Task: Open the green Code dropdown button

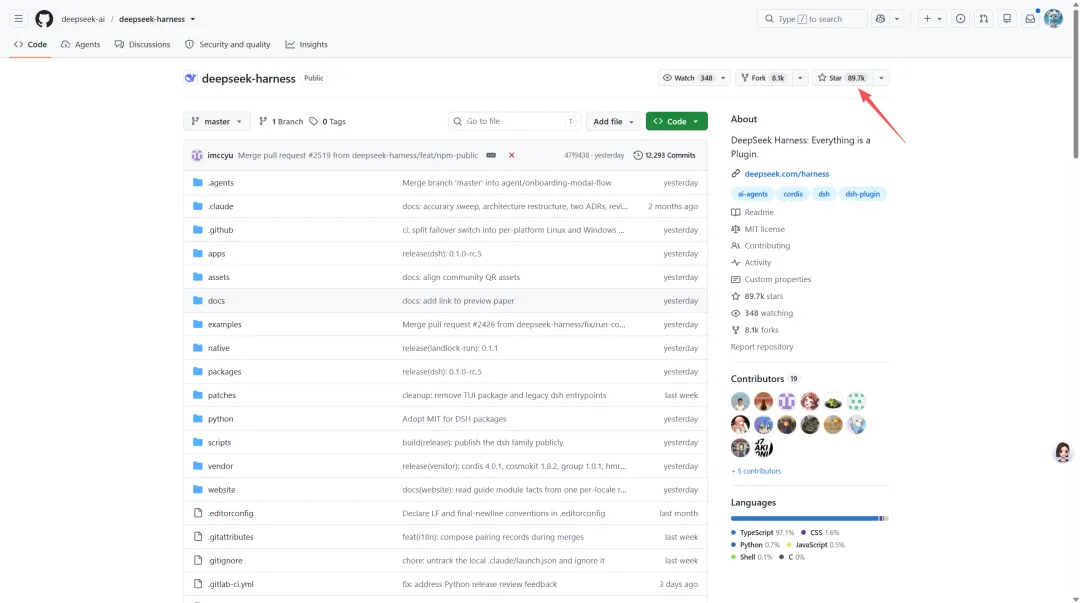Action: pyautogui.click(x=676, y=121)
